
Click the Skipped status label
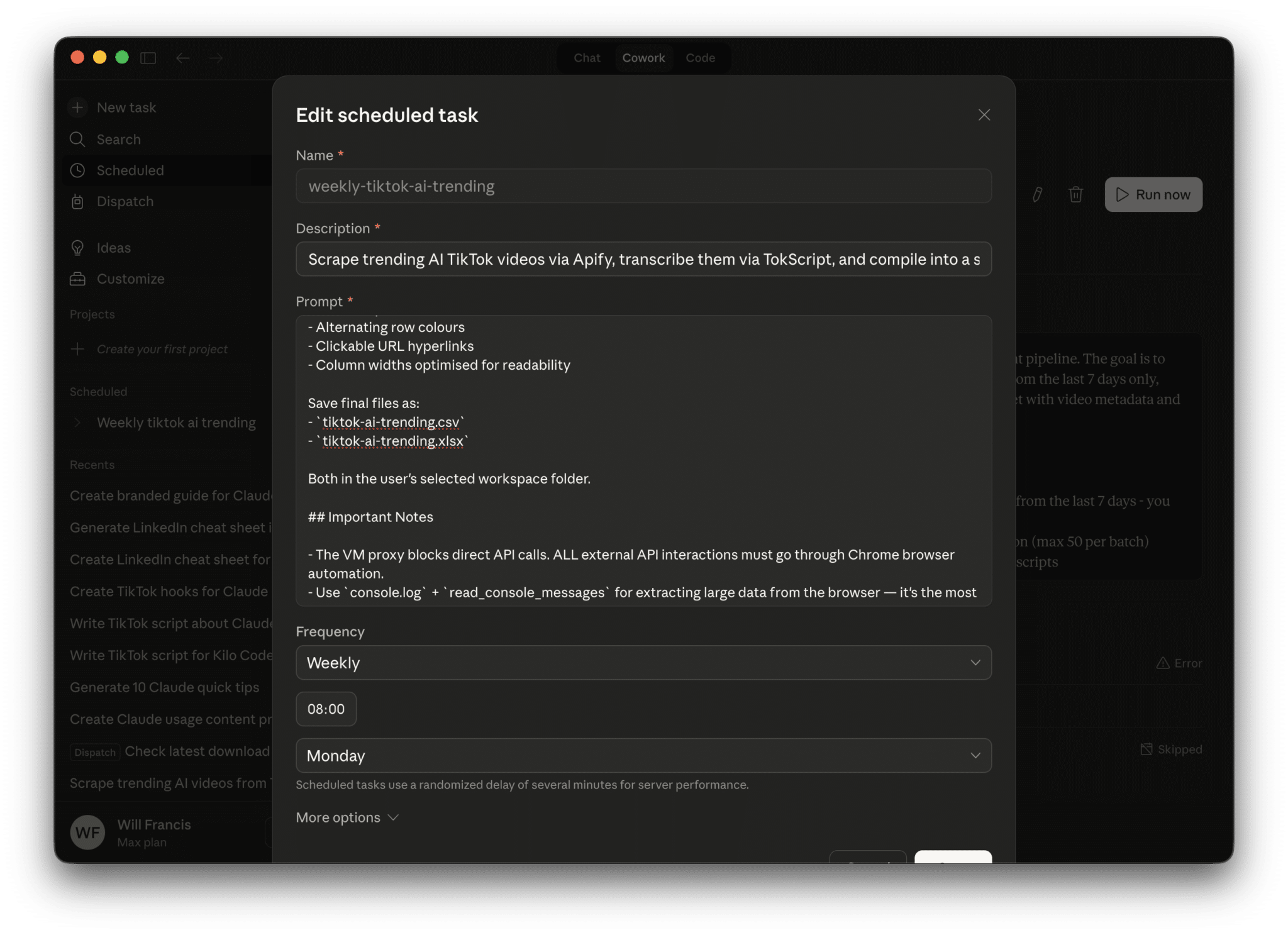pos(1180,749)
